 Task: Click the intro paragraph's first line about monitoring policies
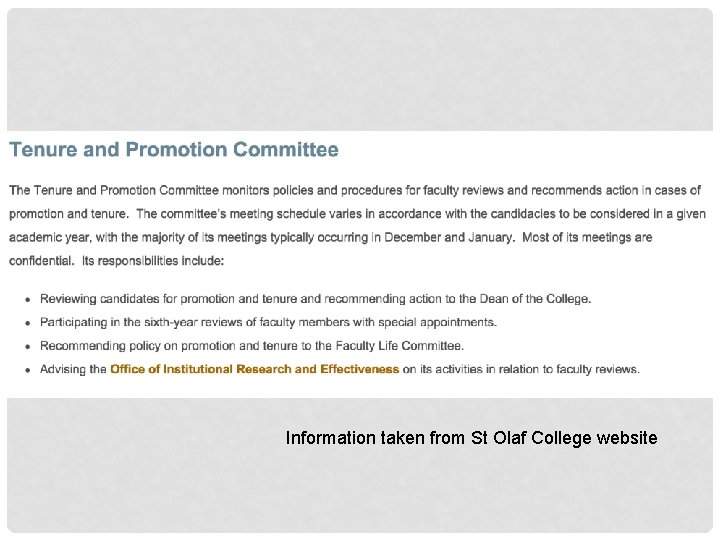pos(355,191)
